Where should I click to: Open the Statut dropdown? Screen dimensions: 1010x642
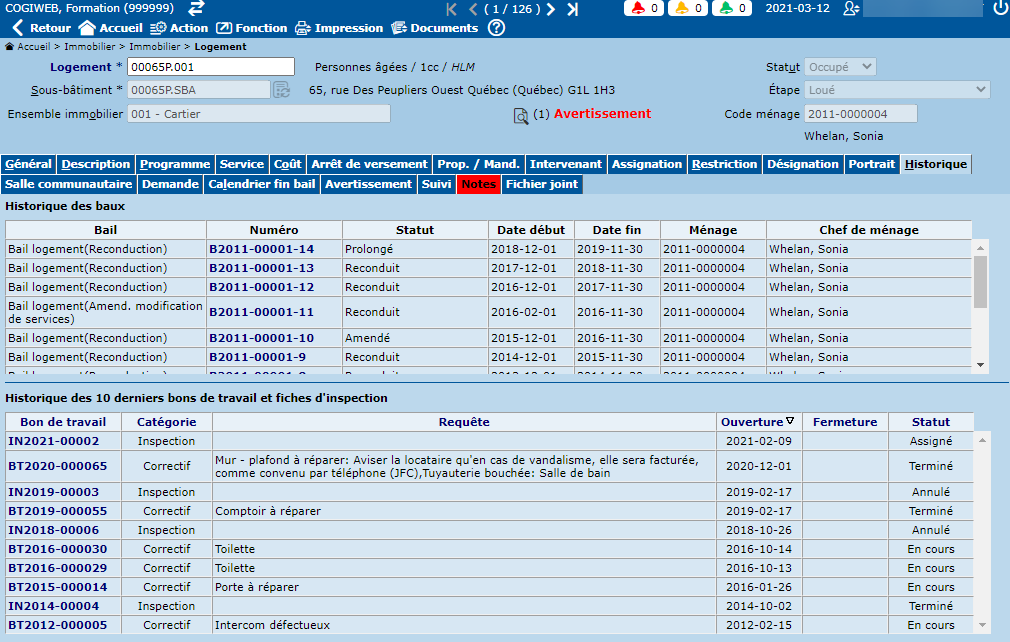click(840, 67)
